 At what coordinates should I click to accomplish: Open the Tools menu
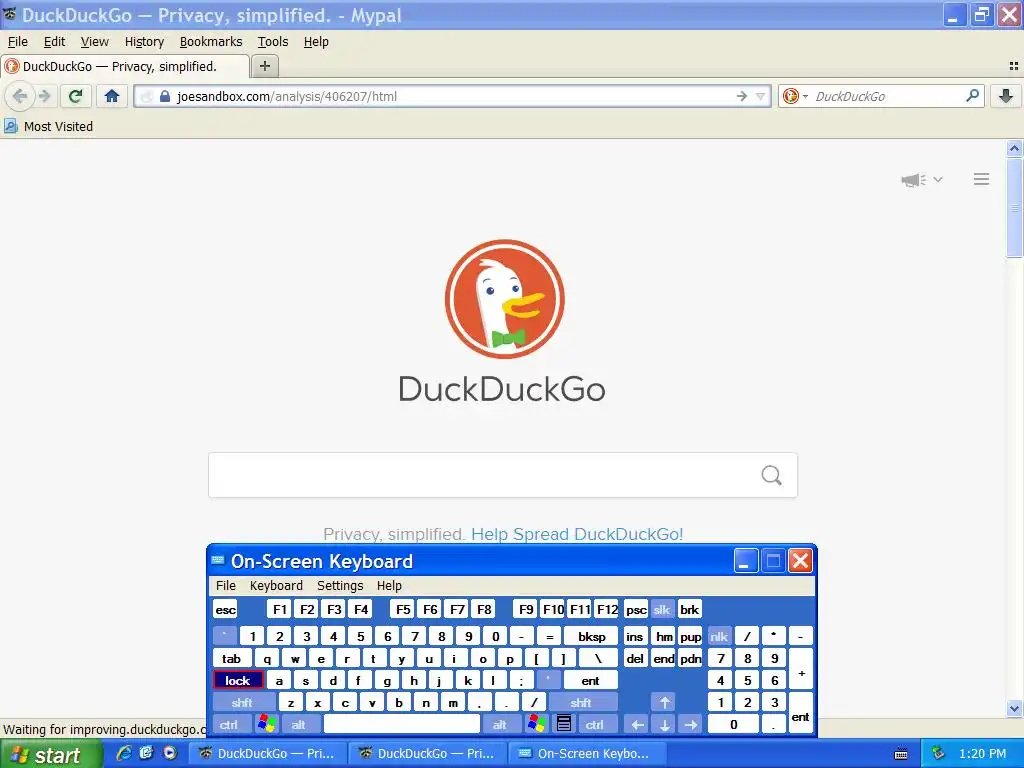273,42
